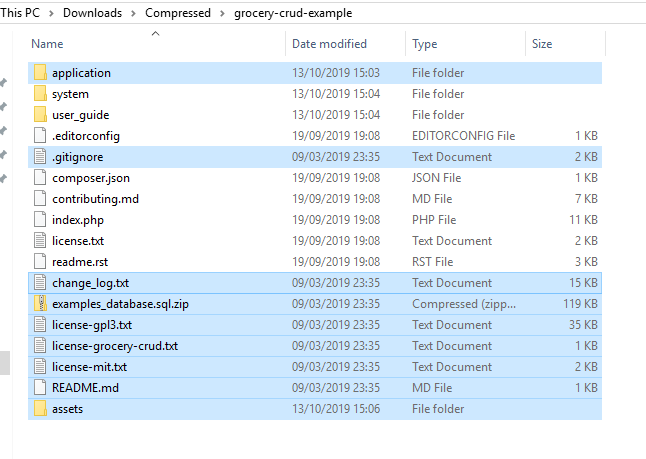The image size is (646, 459).
Task: Expand dropdown arrow after This PC
Action: click(x=51, y=14)
